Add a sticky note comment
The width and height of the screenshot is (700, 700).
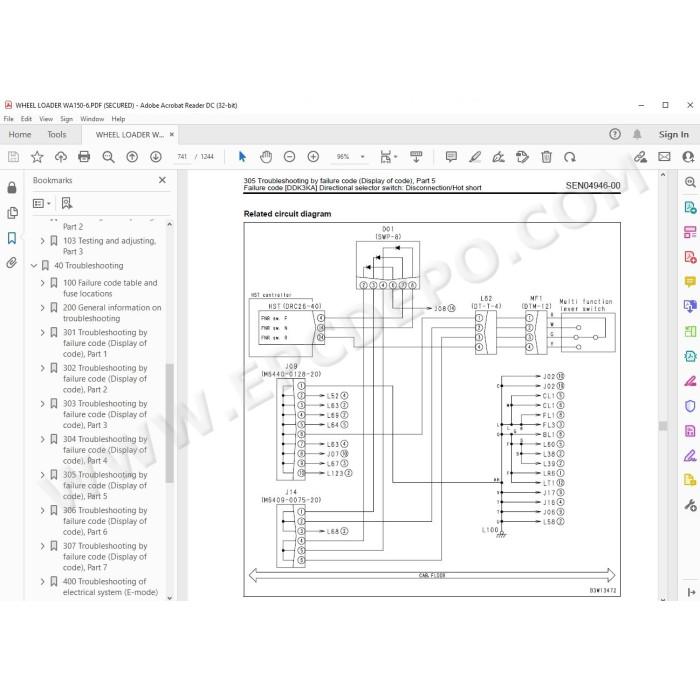tap(451, 157)
